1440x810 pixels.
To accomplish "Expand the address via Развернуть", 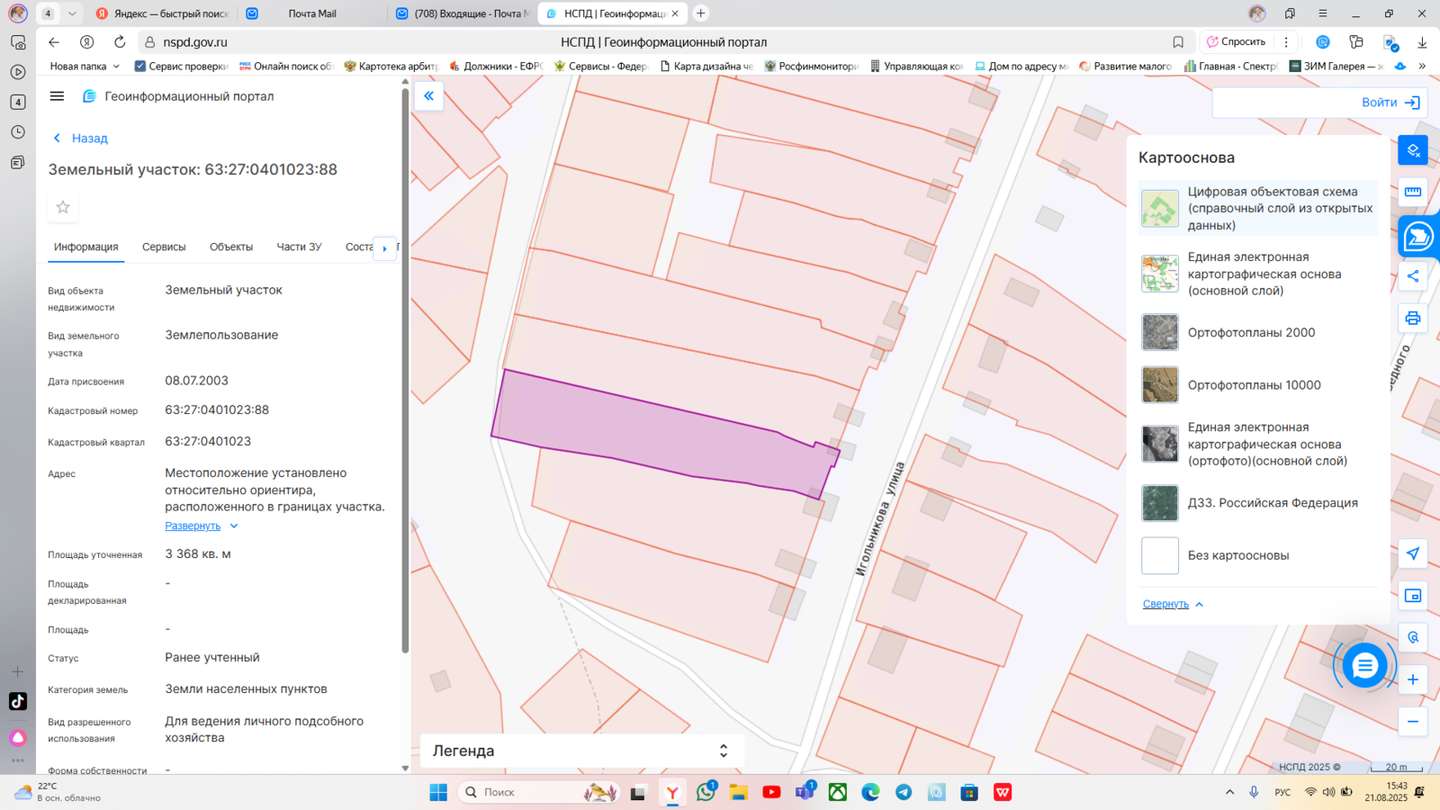I will point(193,526).
